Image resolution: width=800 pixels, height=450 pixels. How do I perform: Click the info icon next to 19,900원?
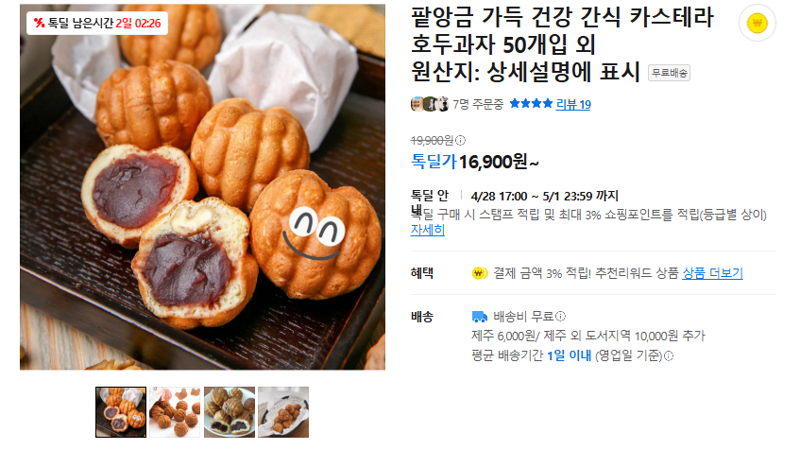[x=460, y=140]
